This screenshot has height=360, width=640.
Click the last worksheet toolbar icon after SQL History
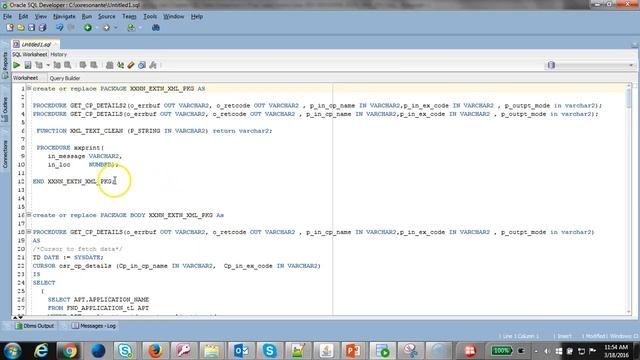(153, 65)
